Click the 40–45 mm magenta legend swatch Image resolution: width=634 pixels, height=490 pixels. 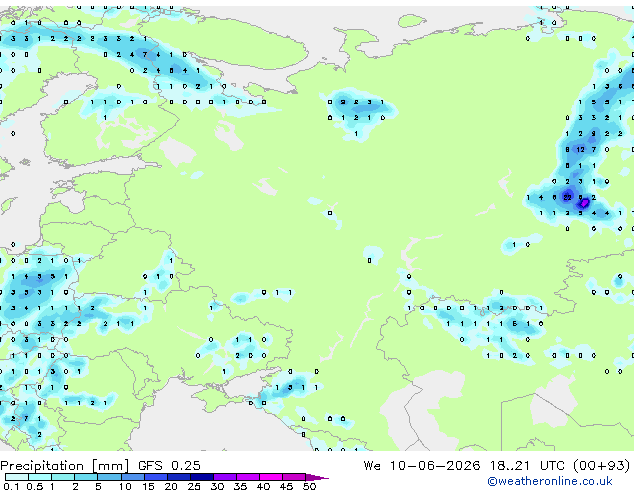(x=271, y=477)
